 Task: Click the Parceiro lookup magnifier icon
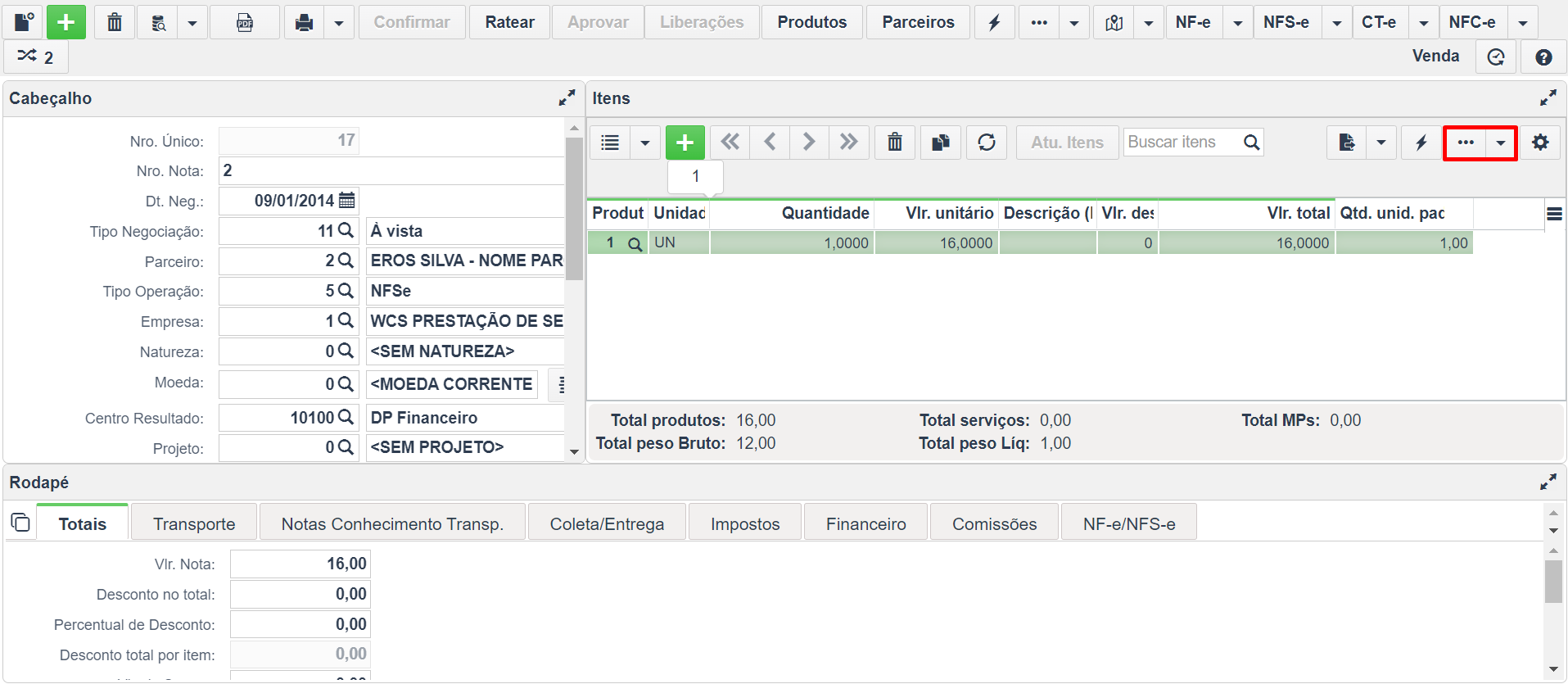[x=346, y=260]
